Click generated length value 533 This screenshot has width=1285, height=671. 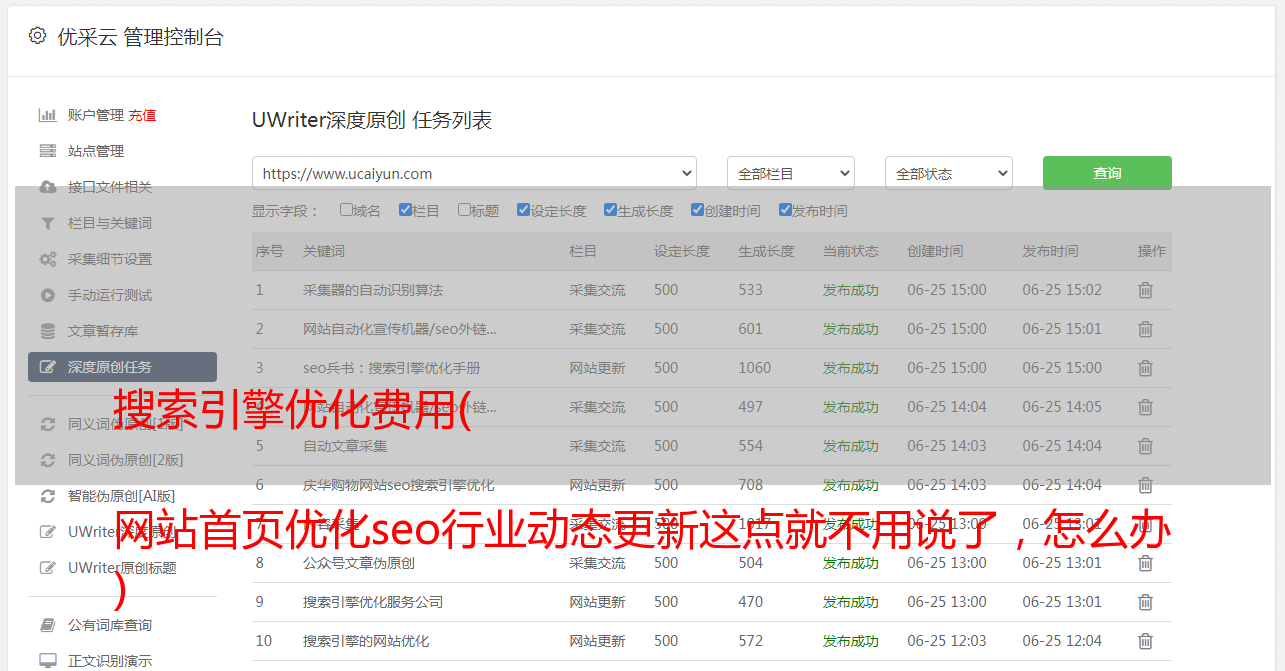click(751, 290)
